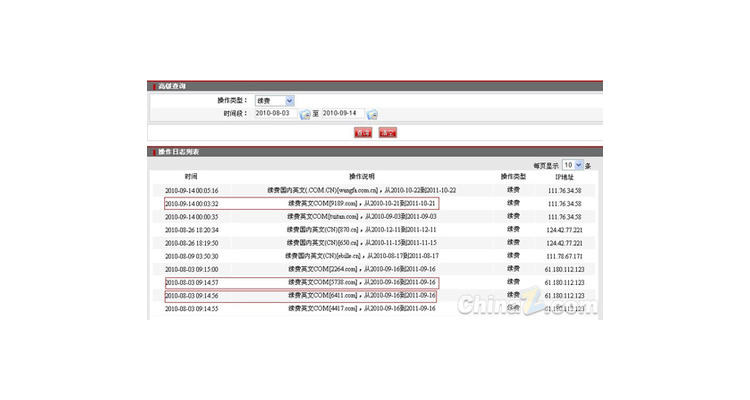
Task: Select timestamp 2010-08-03 09:14:55
Action: point(192,309)
